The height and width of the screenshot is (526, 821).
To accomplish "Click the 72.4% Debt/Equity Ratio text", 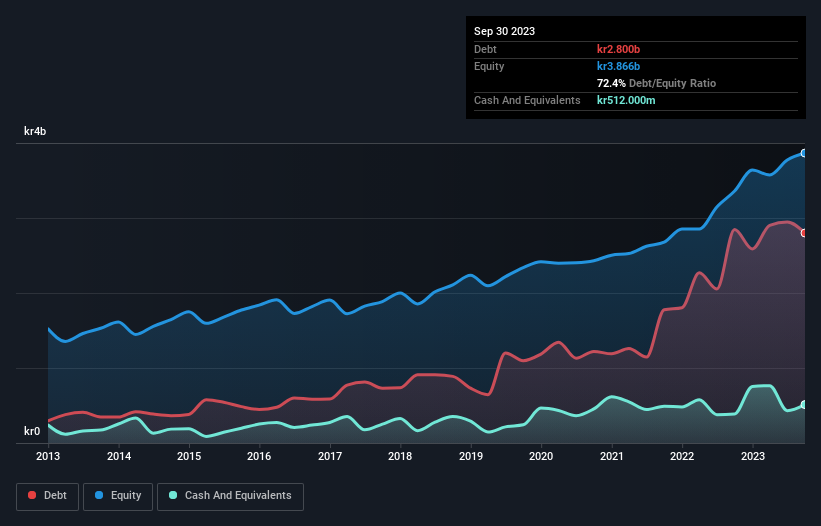I will click(656, 83).
